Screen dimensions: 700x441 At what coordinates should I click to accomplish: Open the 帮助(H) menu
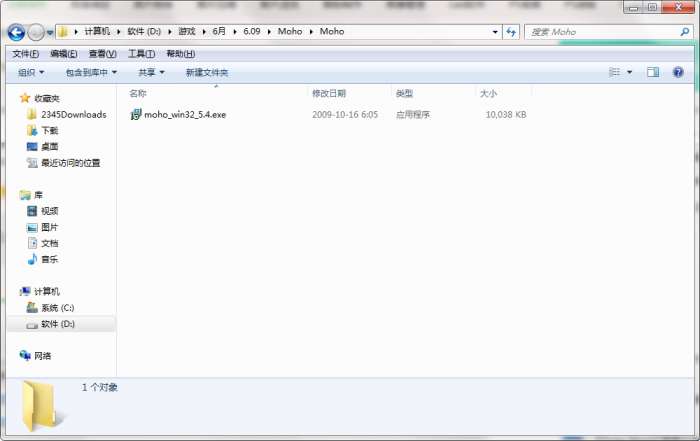coord(180,54)
